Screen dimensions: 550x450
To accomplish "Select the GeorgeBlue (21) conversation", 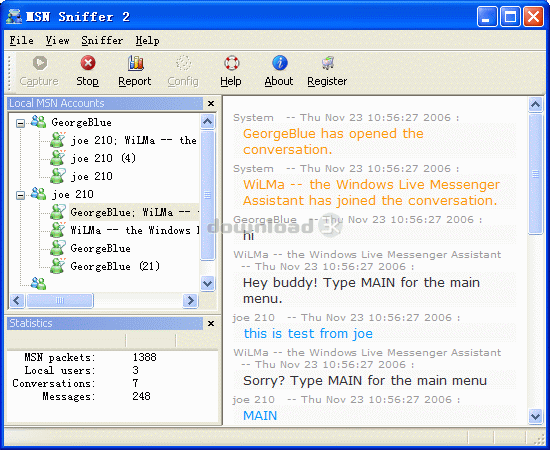I will pyautogui.click(x=115, y=266).
